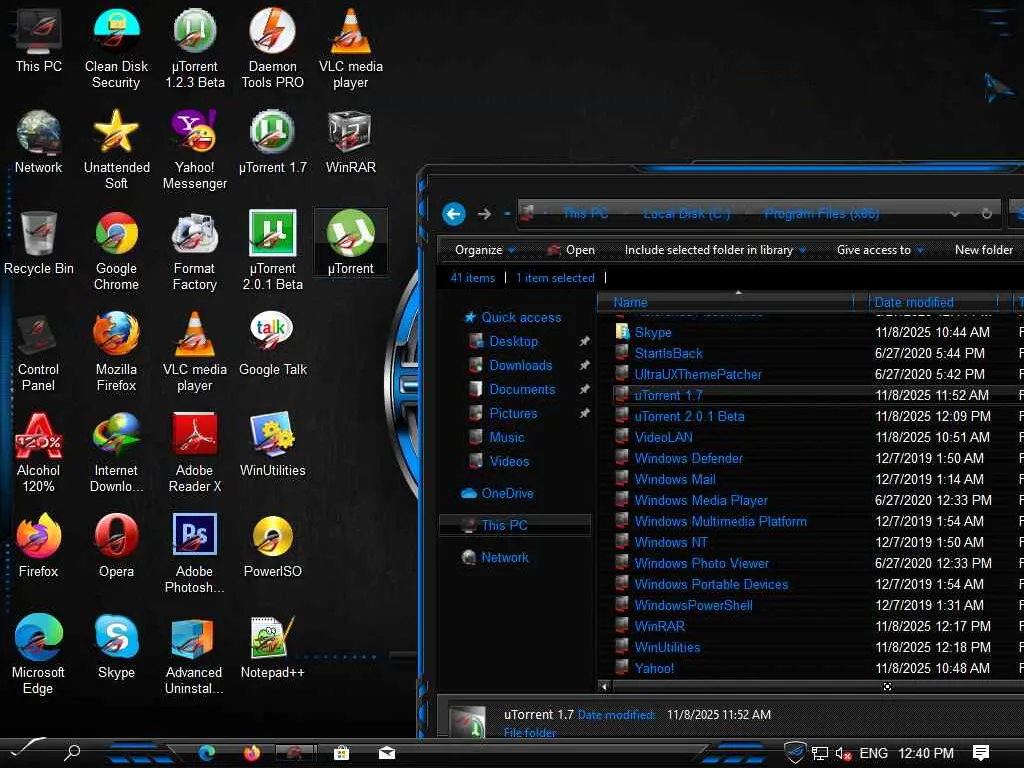
Task: Click Program Files (x86) breadcrumb
Action: (822, 214)
